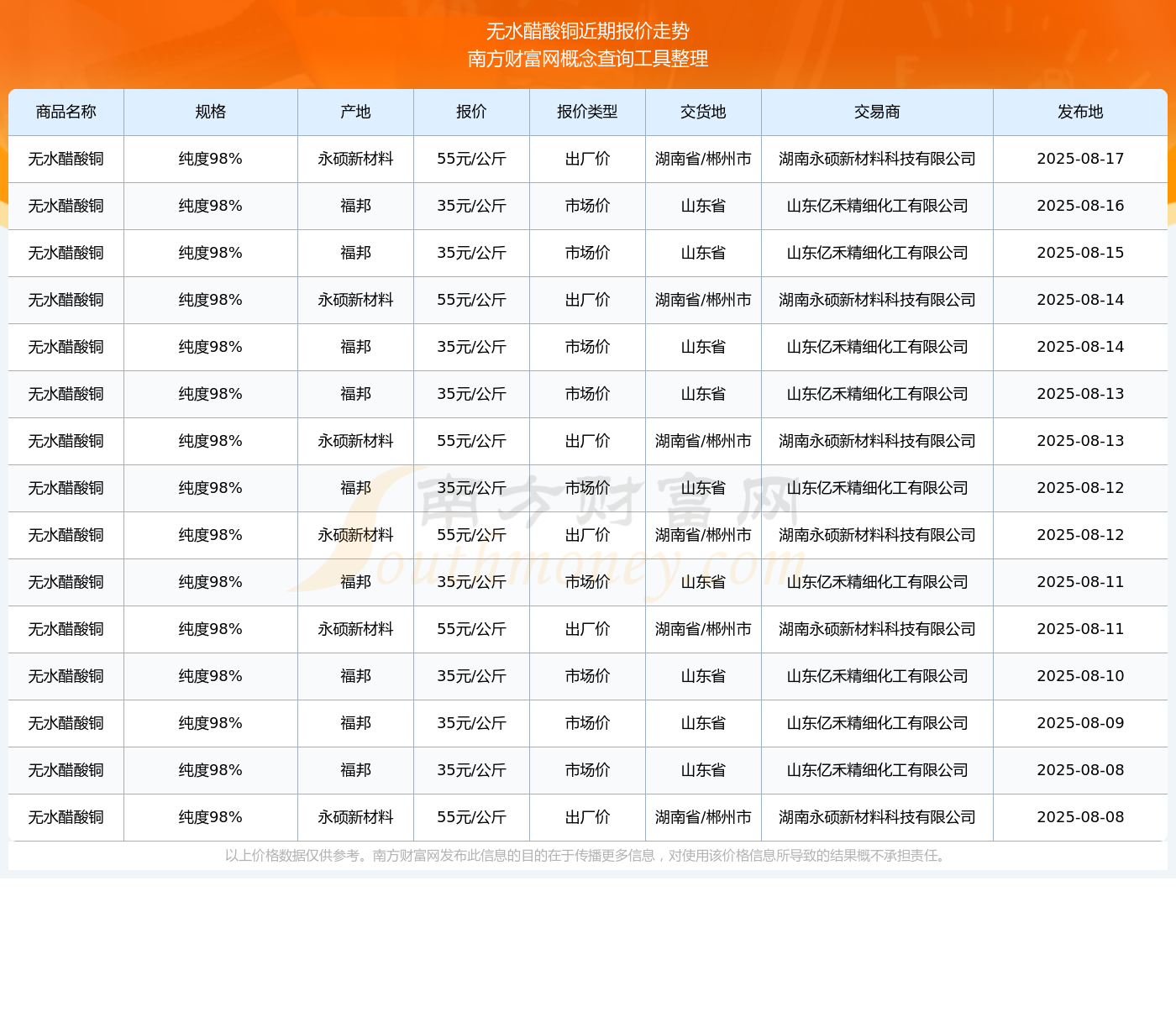
Task: Click the date cell 2025-08-17
Action: pos(1080,159)
